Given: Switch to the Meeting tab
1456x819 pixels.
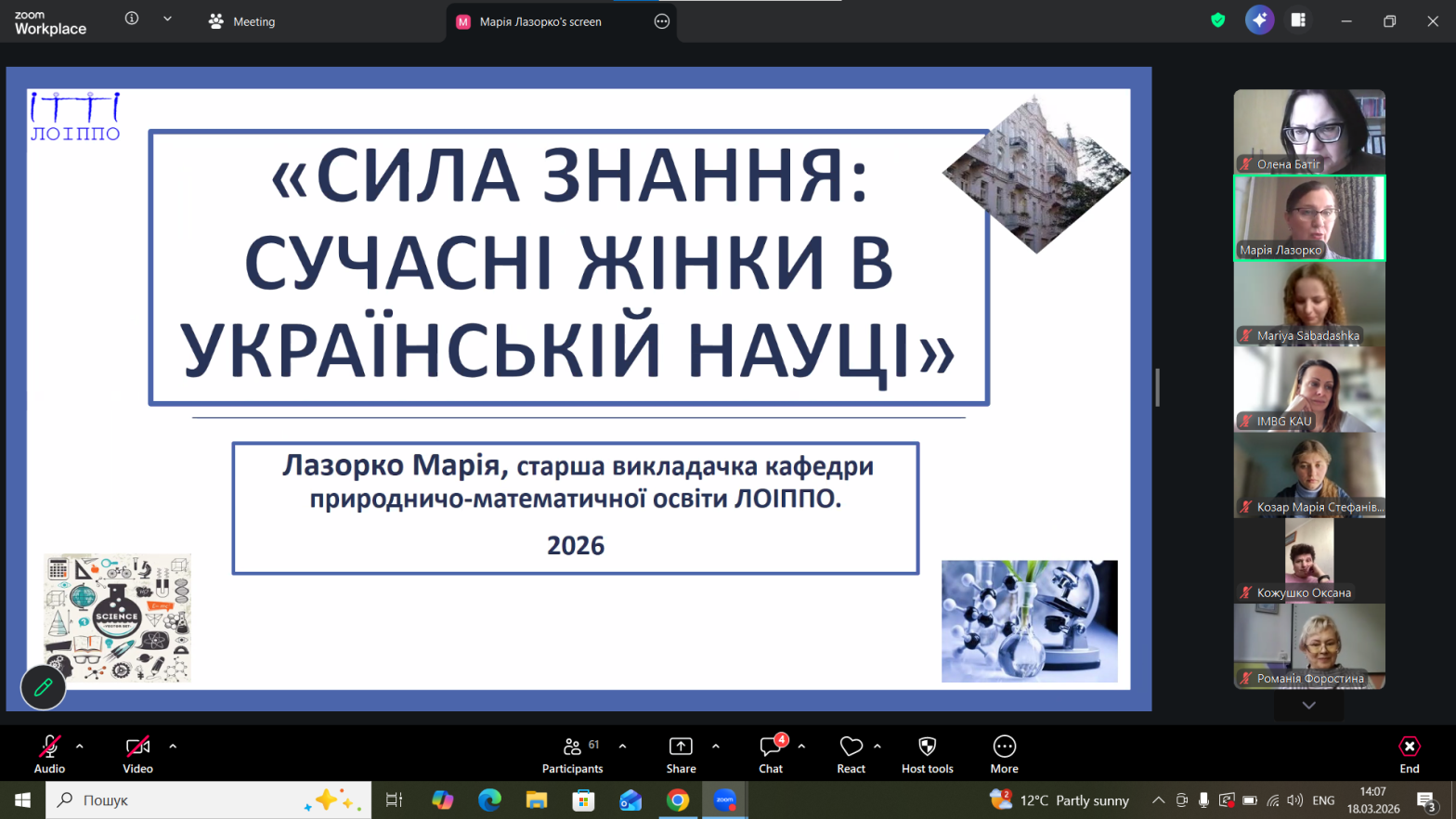Looking at the screenshot, I should tap(242, 21).
